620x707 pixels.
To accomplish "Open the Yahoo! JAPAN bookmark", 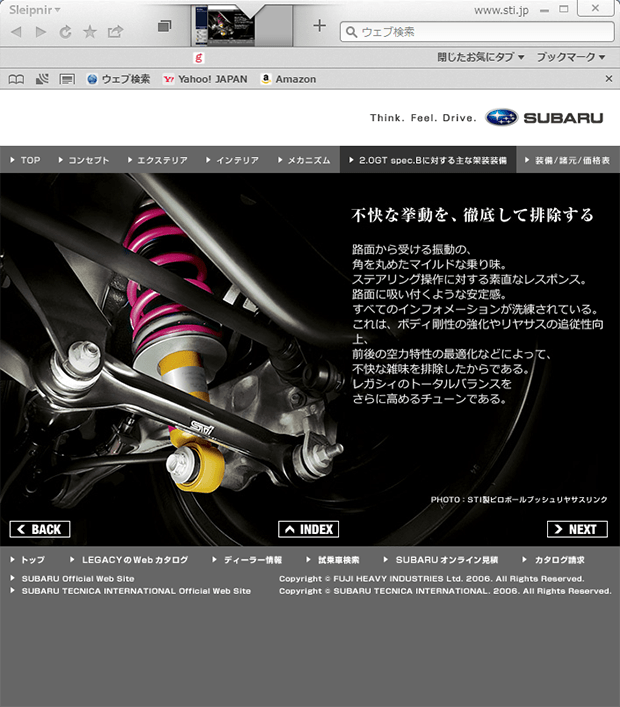I will pyautogui.click(x=205, y=79).
